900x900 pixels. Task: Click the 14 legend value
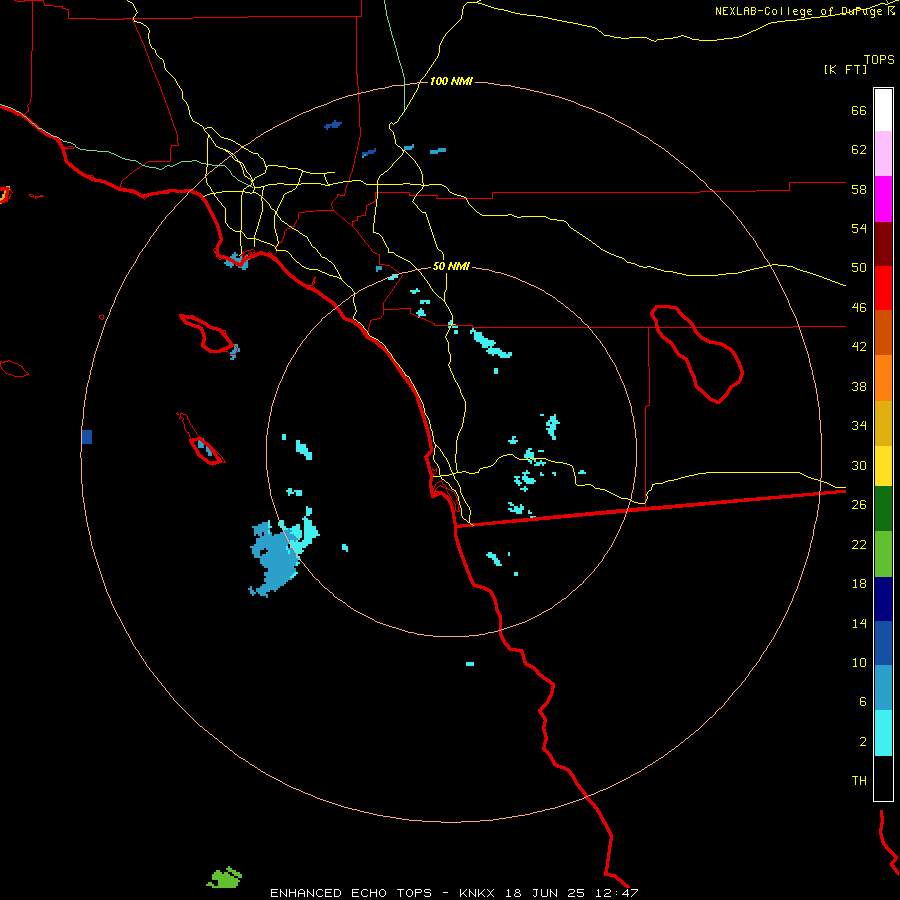(859, 623)
